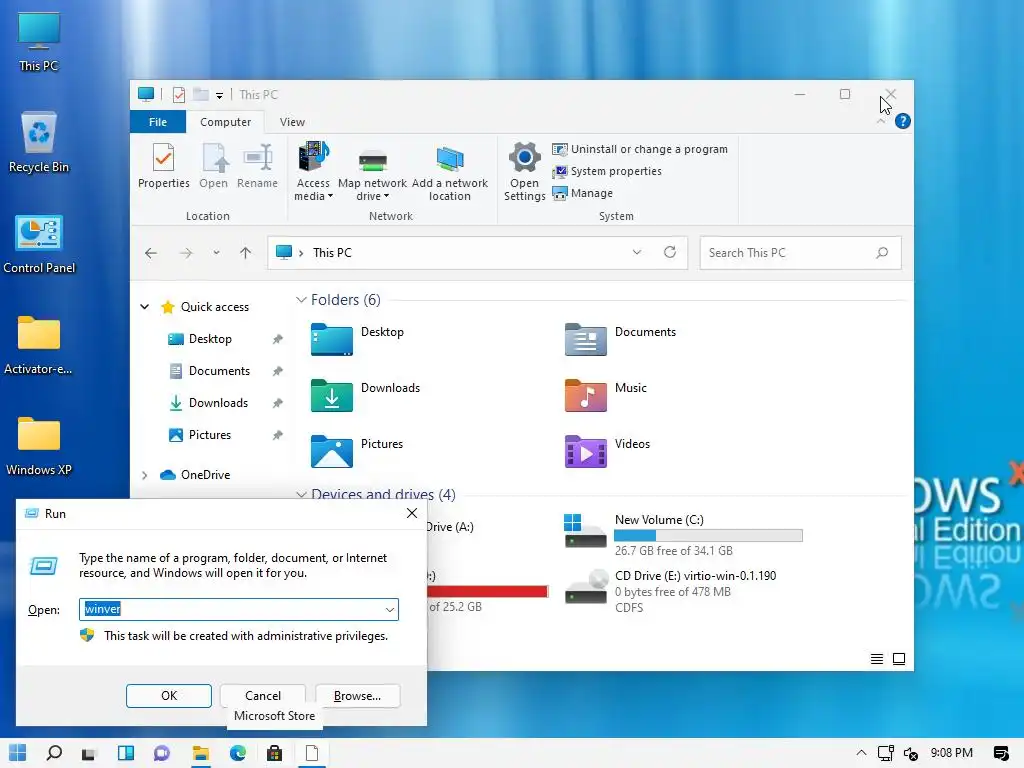Screen dimensions: 1024x768
Task: Select Documents in Quick access
Action: 219,371
